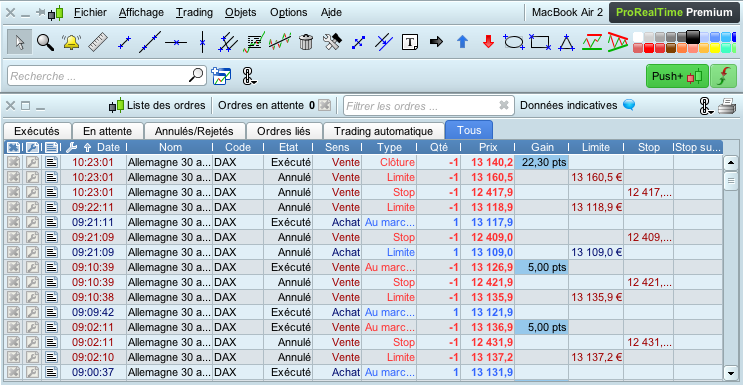Open the link-group dropdown beside search bar
This screenshot has width=743, height=385.
point(249,76)
